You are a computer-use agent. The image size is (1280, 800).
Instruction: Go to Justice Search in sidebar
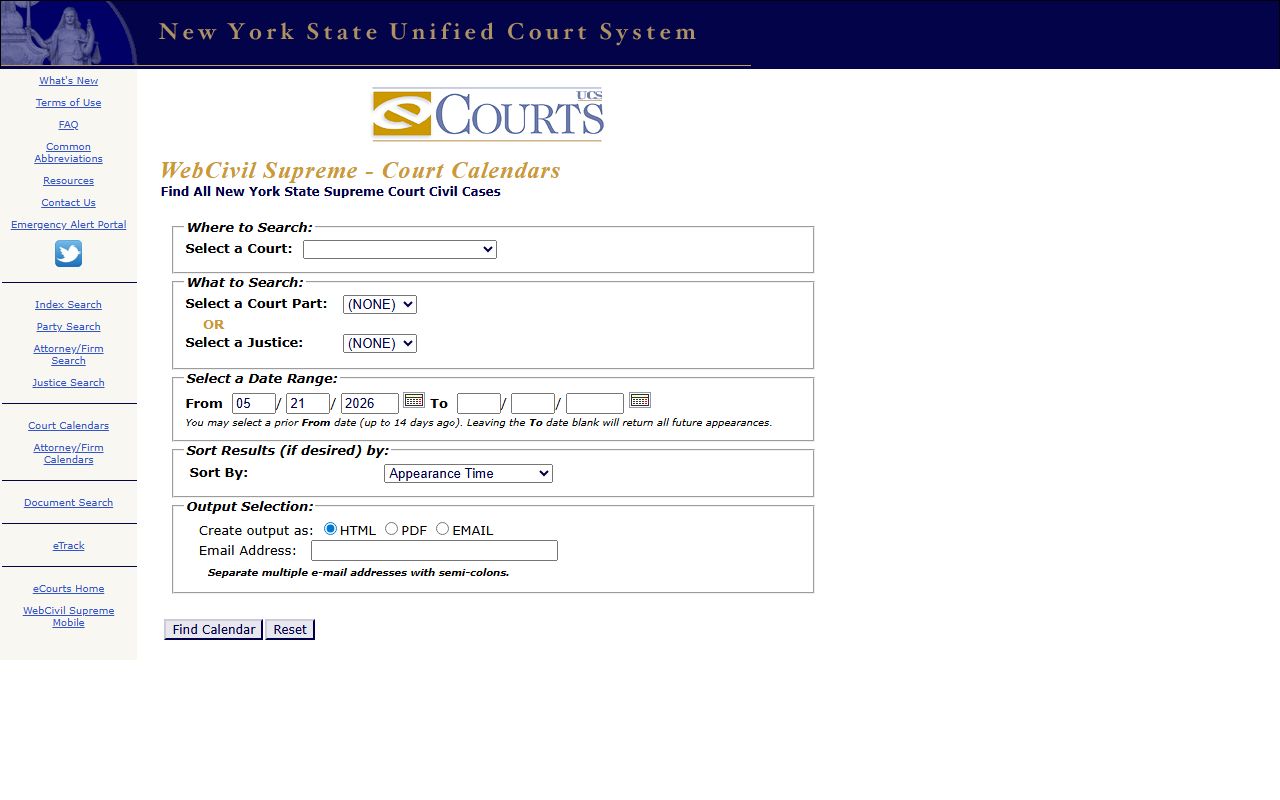pos(68,383)
